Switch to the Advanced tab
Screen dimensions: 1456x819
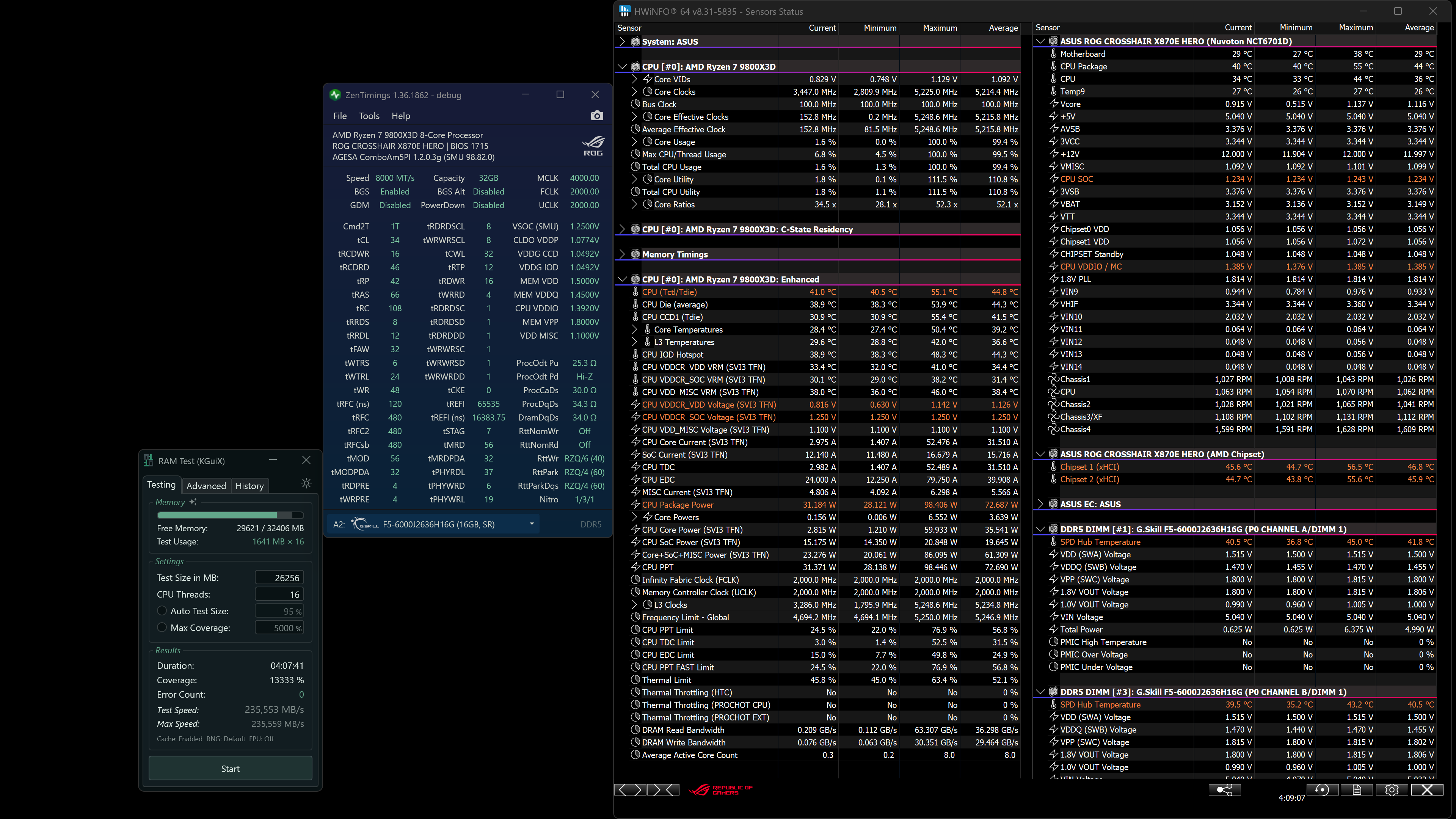(x=206, y=485)
